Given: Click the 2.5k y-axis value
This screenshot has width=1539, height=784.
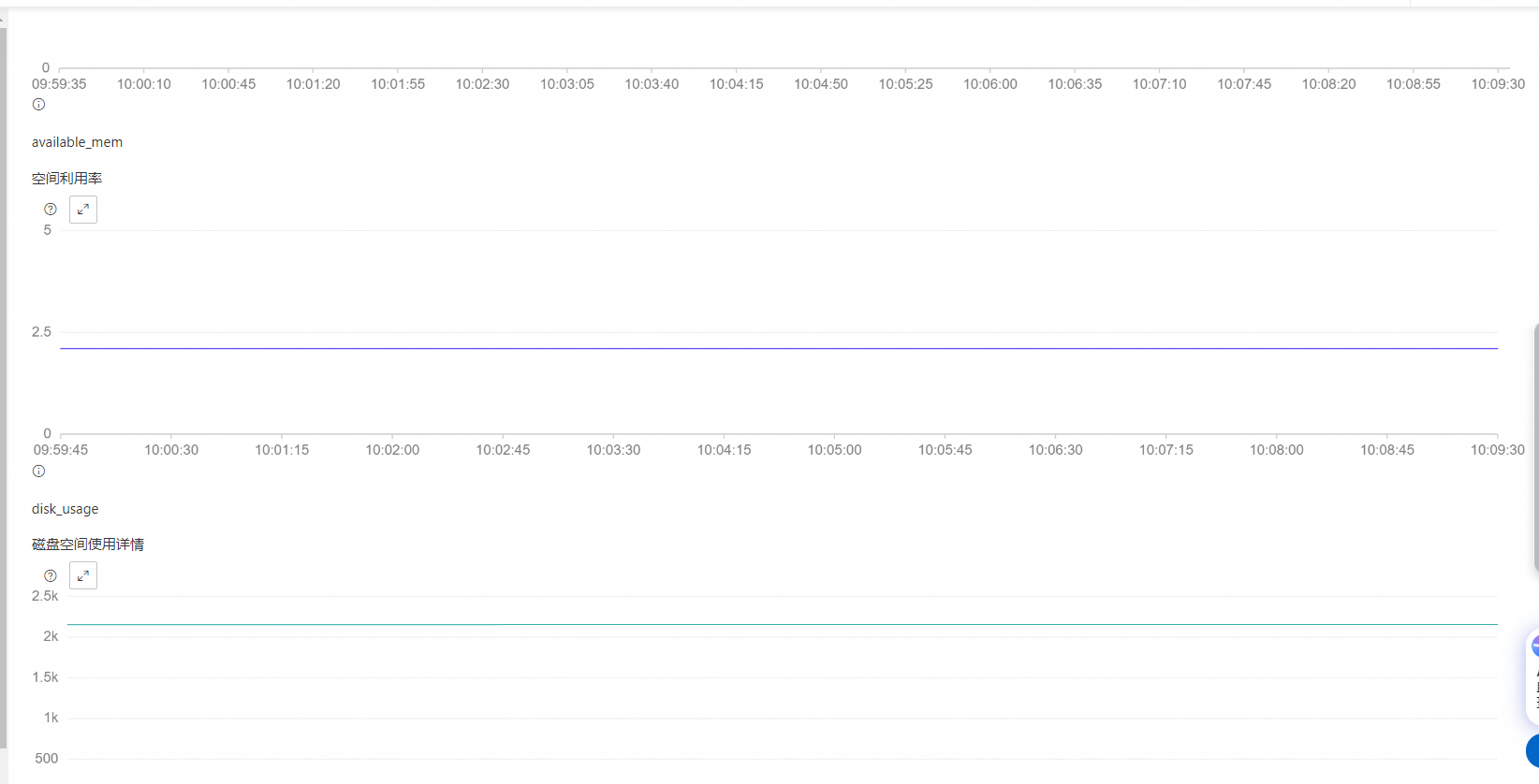Looking at the screenshot, I should pyautogui.click(x=45, y=596).
